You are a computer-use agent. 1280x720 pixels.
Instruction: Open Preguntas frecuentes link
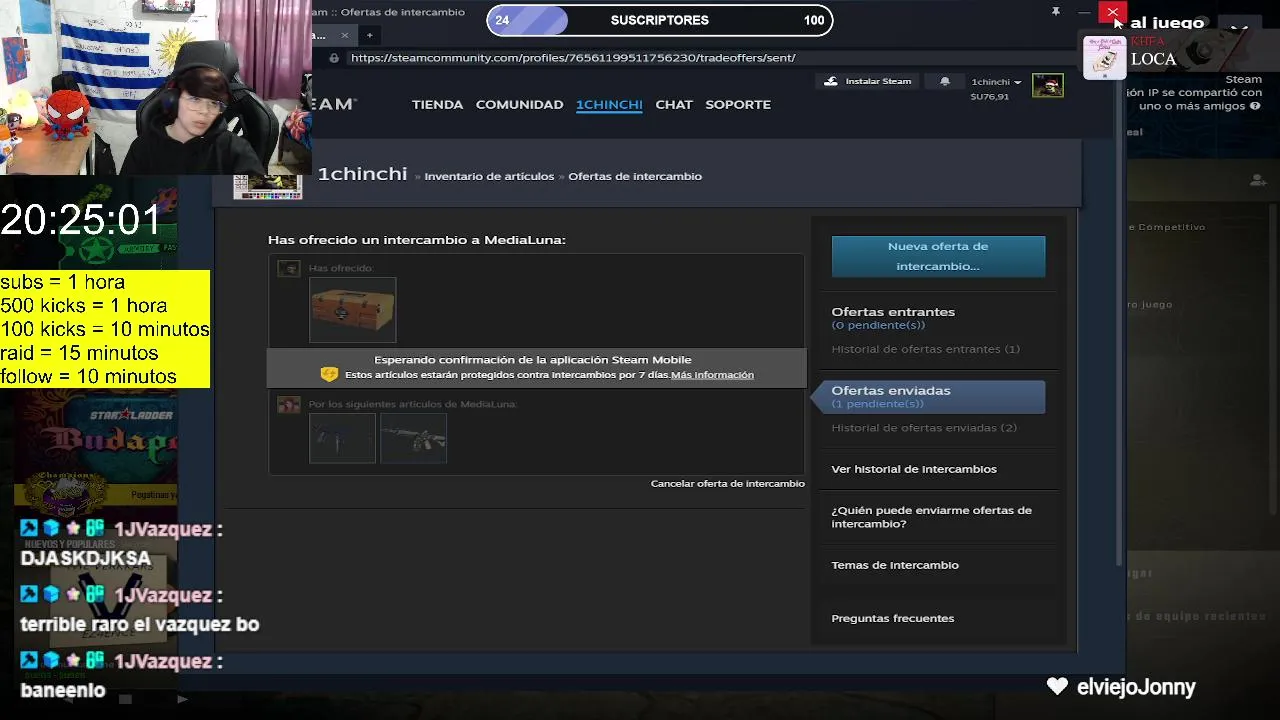[x=893, y=618]
